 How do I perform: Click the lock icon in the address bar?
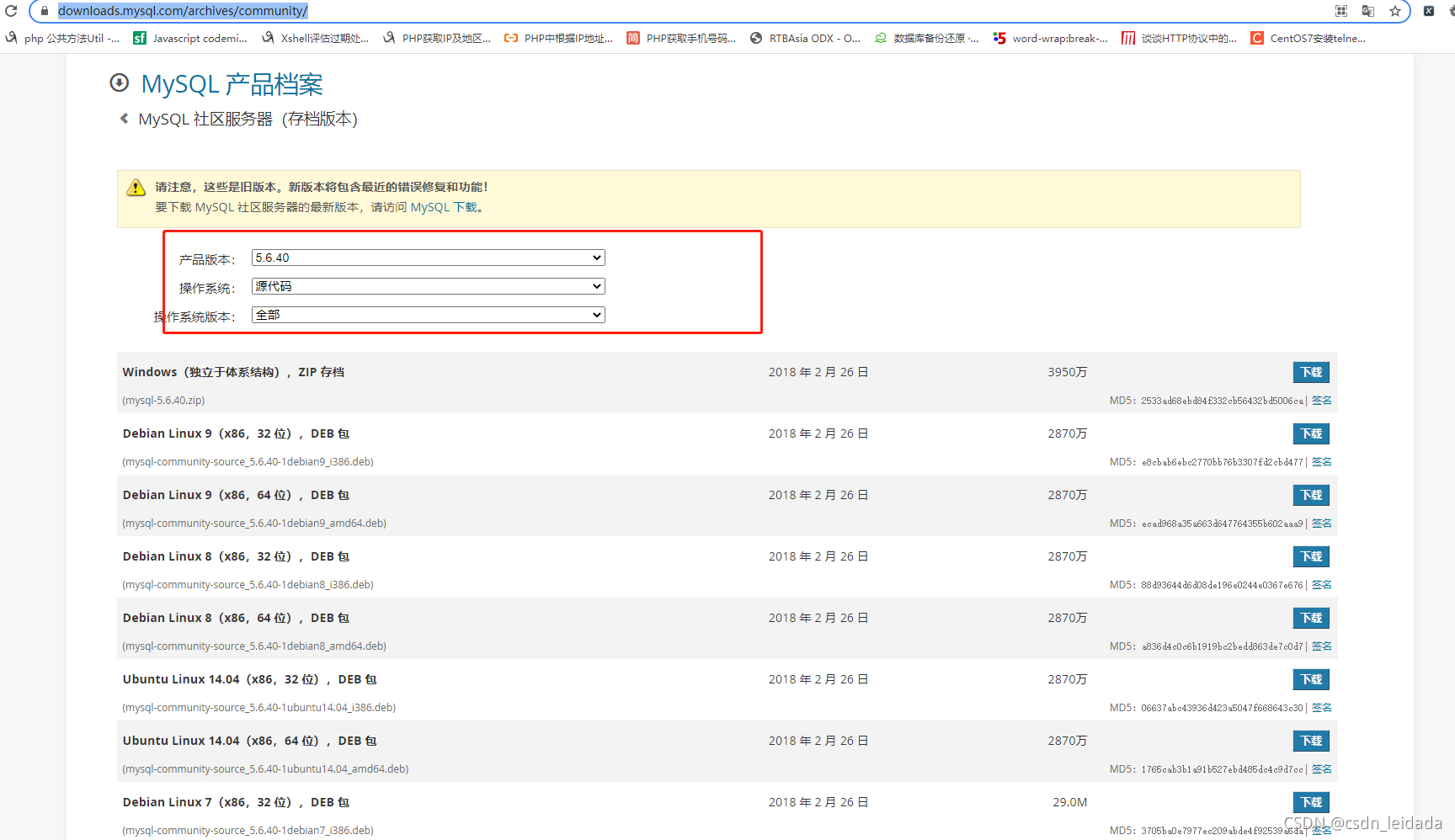(x=45, y=11)
